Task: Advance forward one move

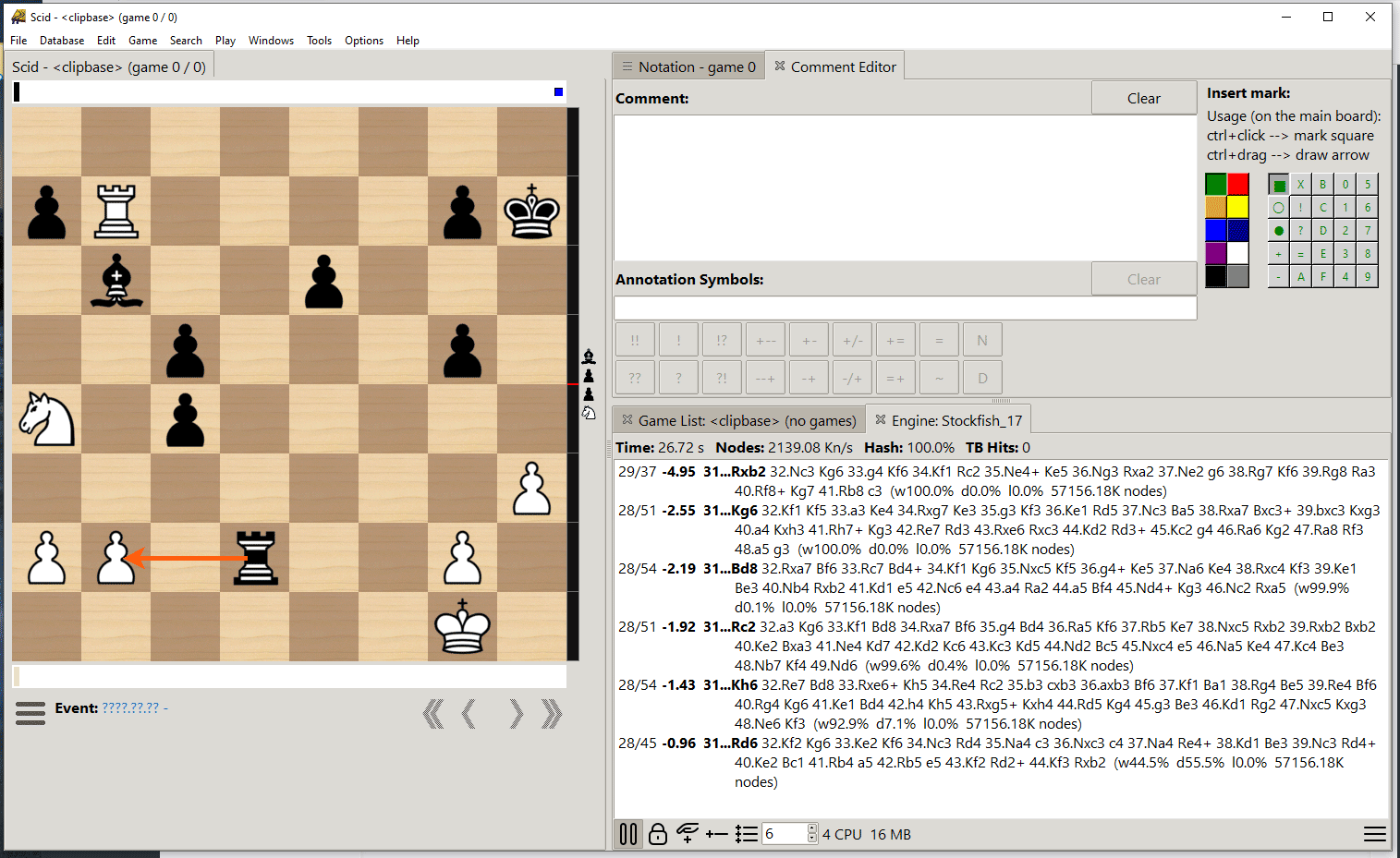Action: (x=516, y=714)
